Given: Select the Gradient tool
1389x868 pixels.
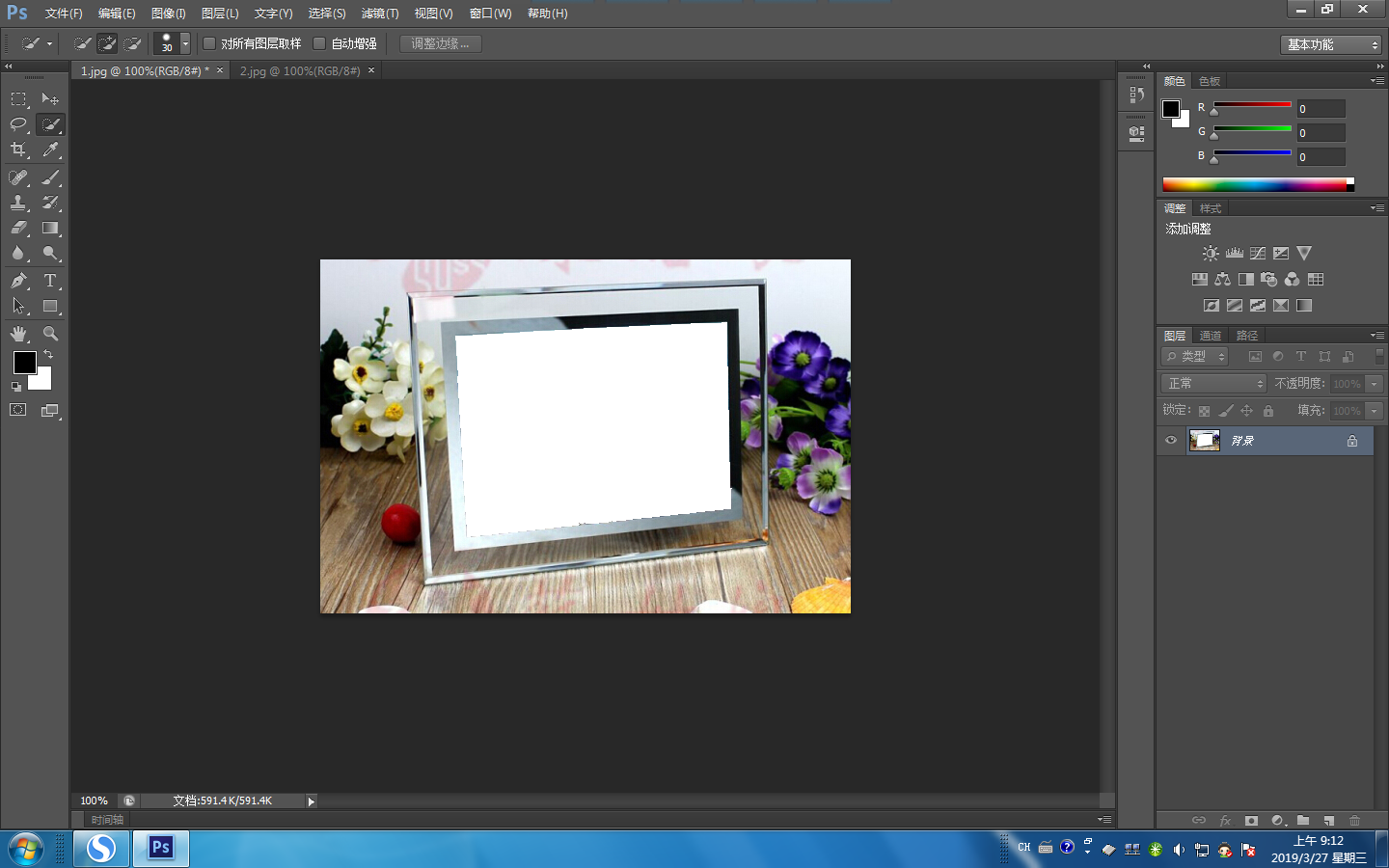Looking at the screenshot, I should (50, 229).
